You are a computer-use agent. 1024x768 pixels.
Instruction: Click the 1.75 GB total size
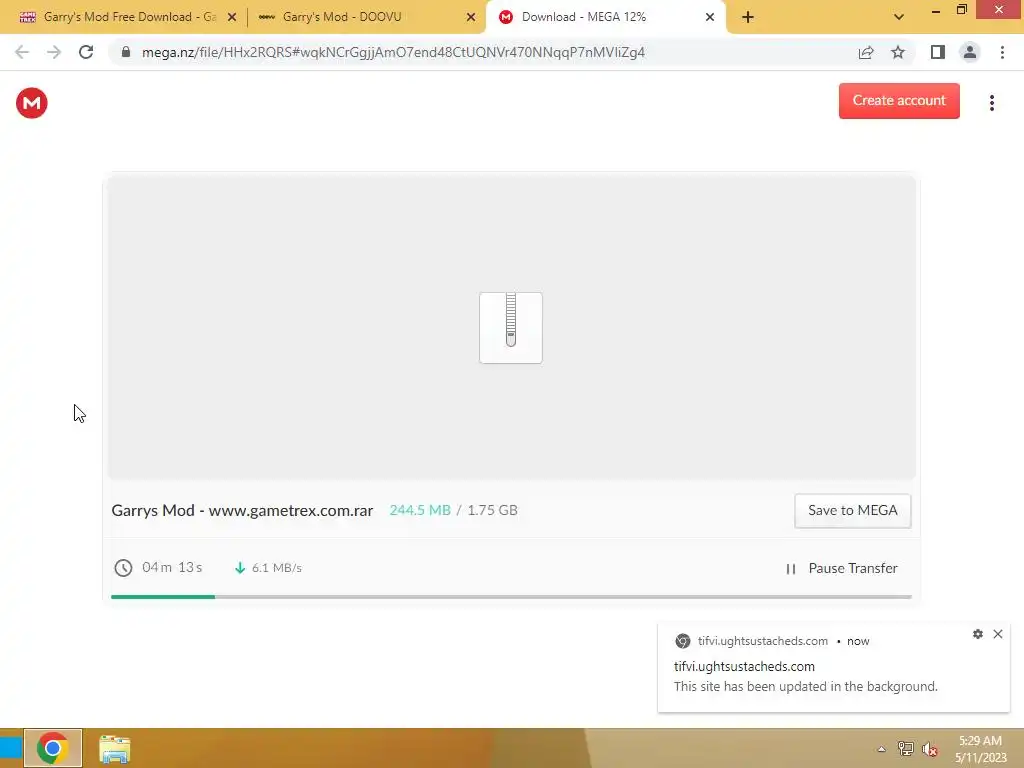coord(492,510)
